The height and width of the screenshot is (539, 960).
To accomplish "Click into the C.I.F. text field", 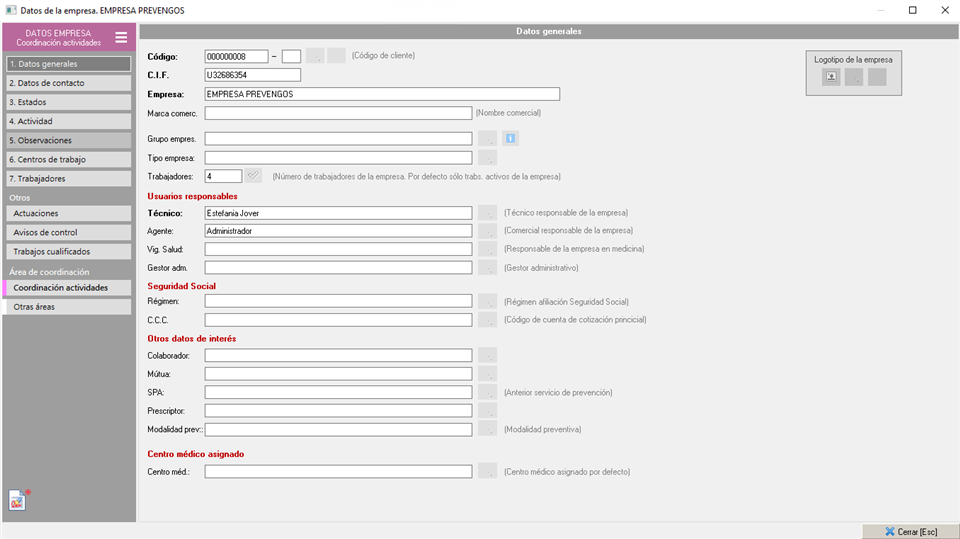I will [x=252, y=75].
